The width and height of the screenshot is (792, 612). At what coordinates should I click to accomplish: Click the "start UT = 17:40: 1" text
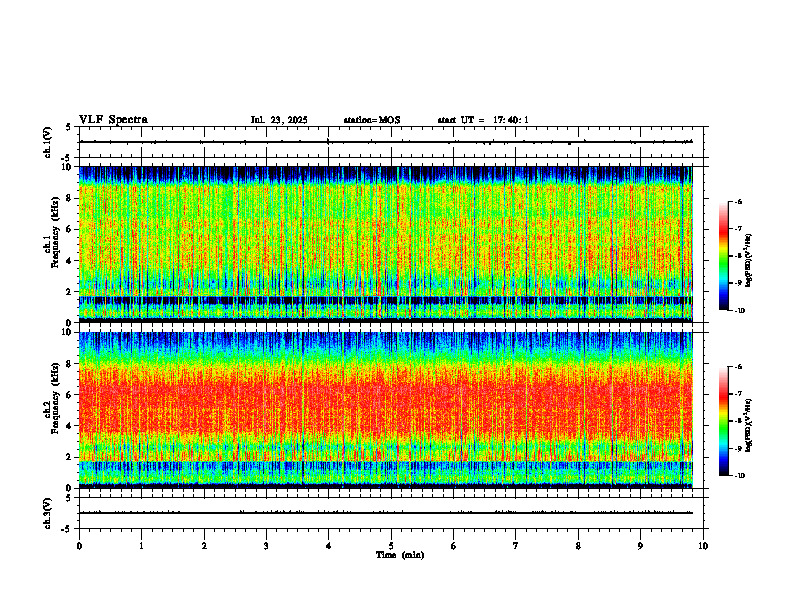(483, 120)
